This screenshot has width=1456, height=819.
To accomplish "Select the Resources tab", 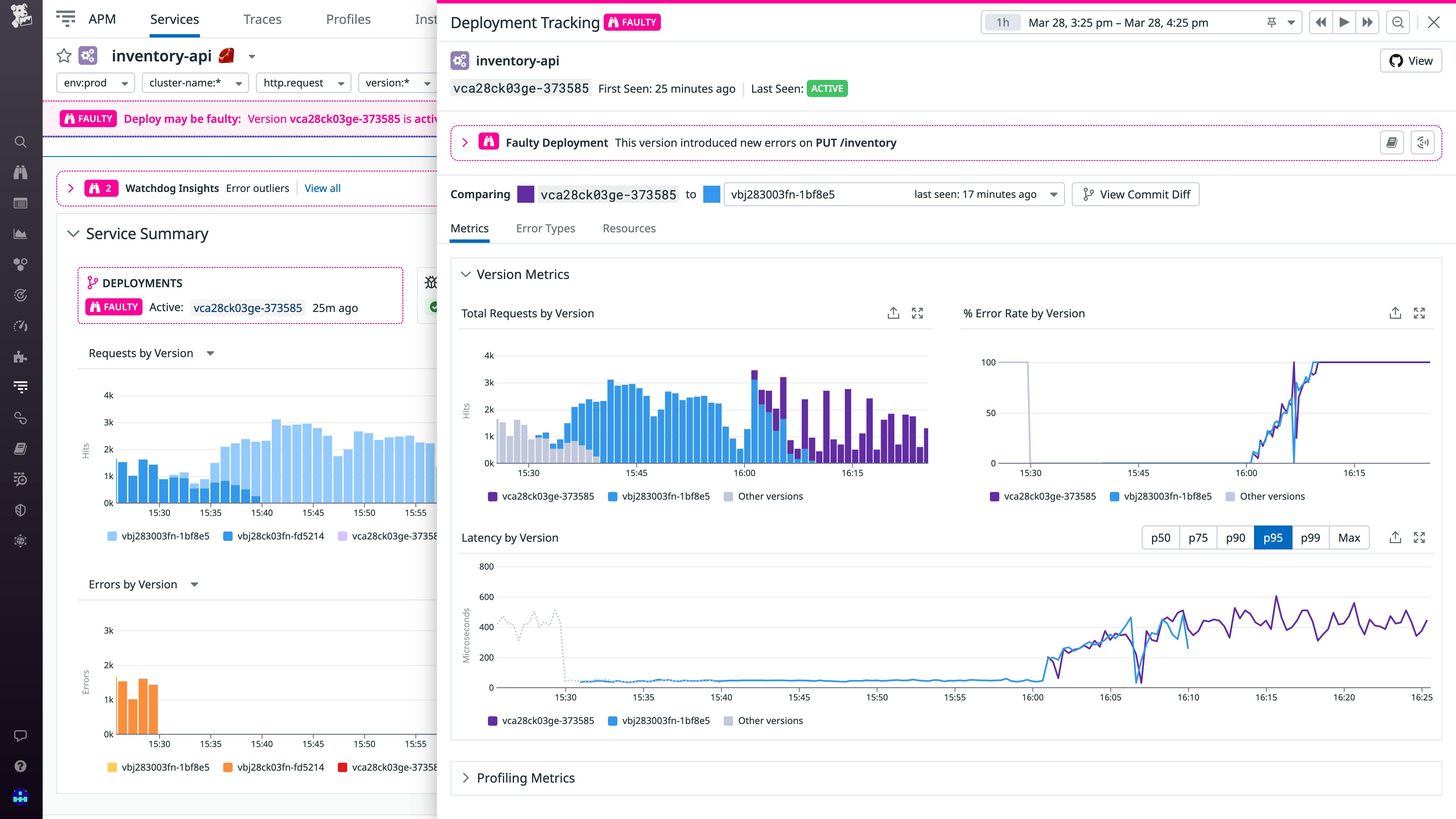I will 629,228.
